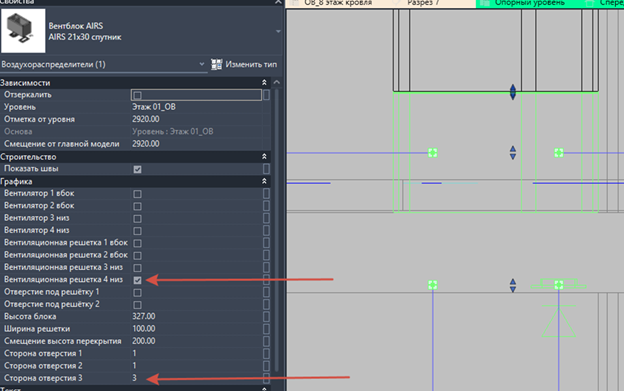Enable Отверстие под решётку 2 checkbox
The image size is (624, 391).
click(x=137, y=305)
